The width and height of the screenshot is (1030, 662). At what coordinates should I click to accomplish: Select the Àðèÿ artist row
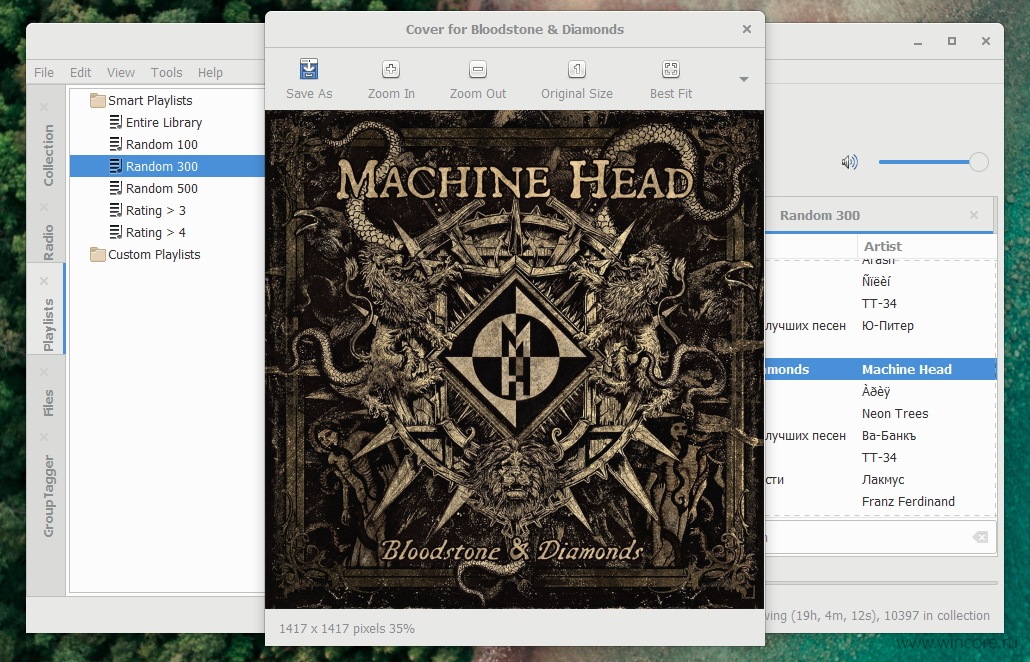pos(876,391)
